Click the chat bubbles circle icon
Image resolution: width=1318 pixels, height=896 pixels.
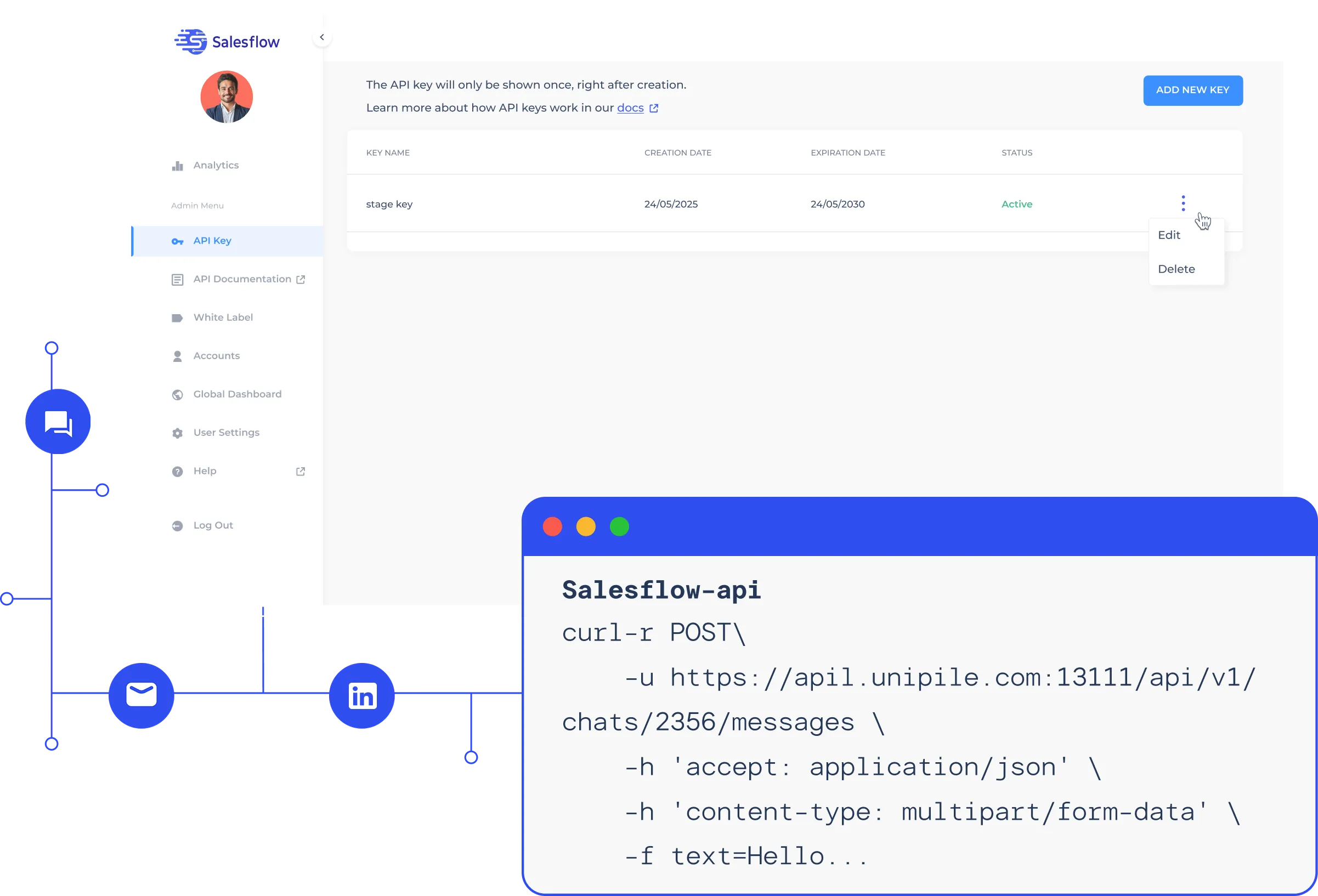click(x=58, y=422)
